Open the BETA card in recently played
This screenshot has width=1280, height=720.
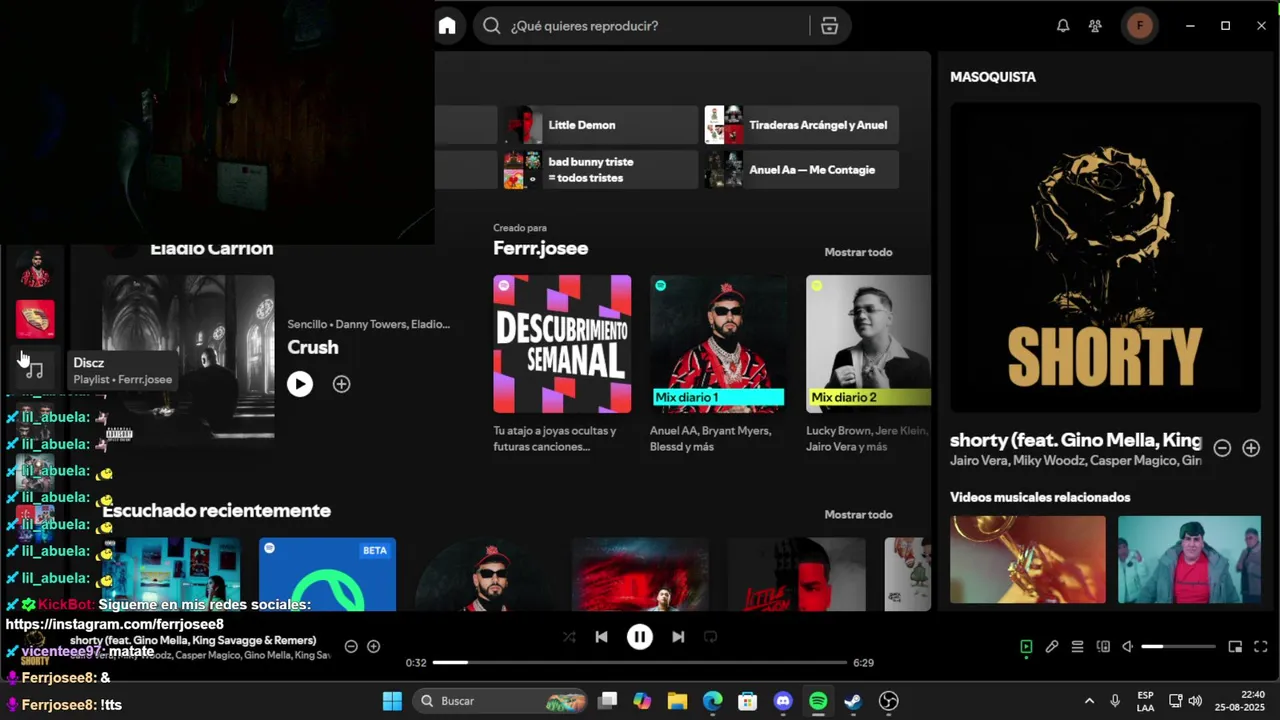coord(327,574)
